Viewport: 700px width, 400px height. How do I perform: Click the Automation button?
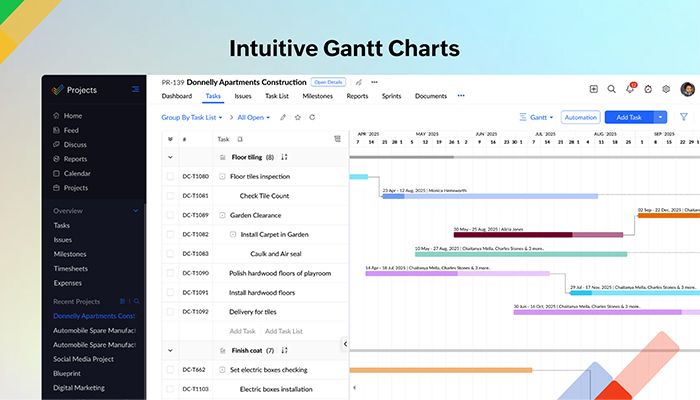coord(580,117)
